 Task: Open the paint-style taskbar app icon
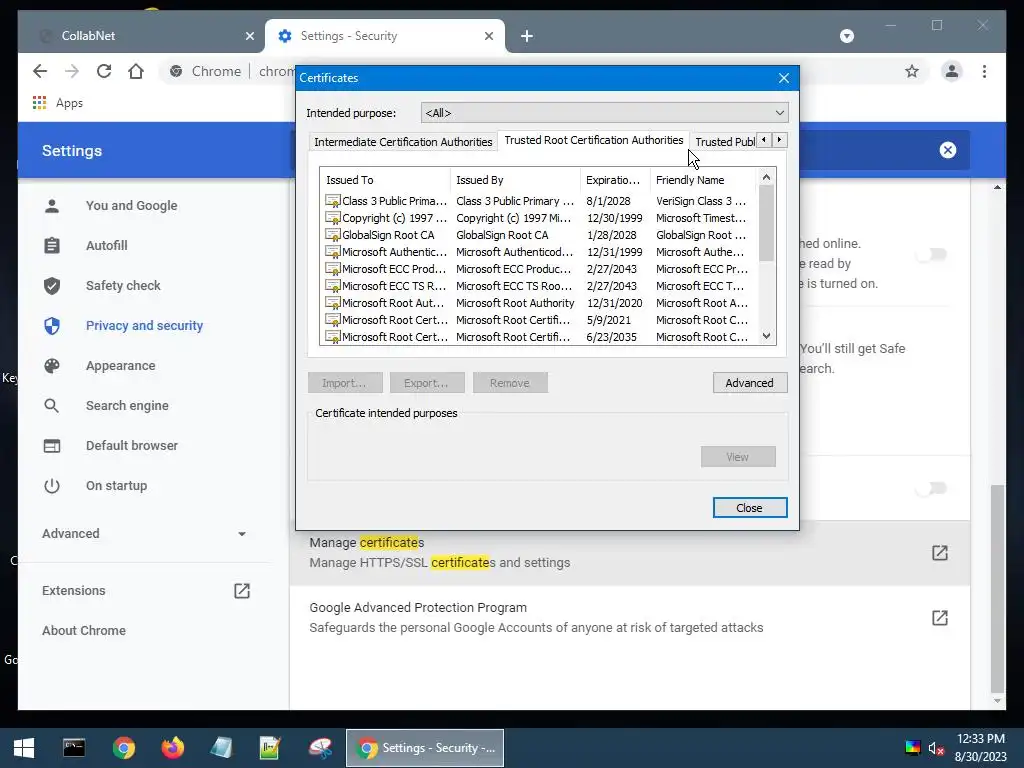click(x=320, y=748)
